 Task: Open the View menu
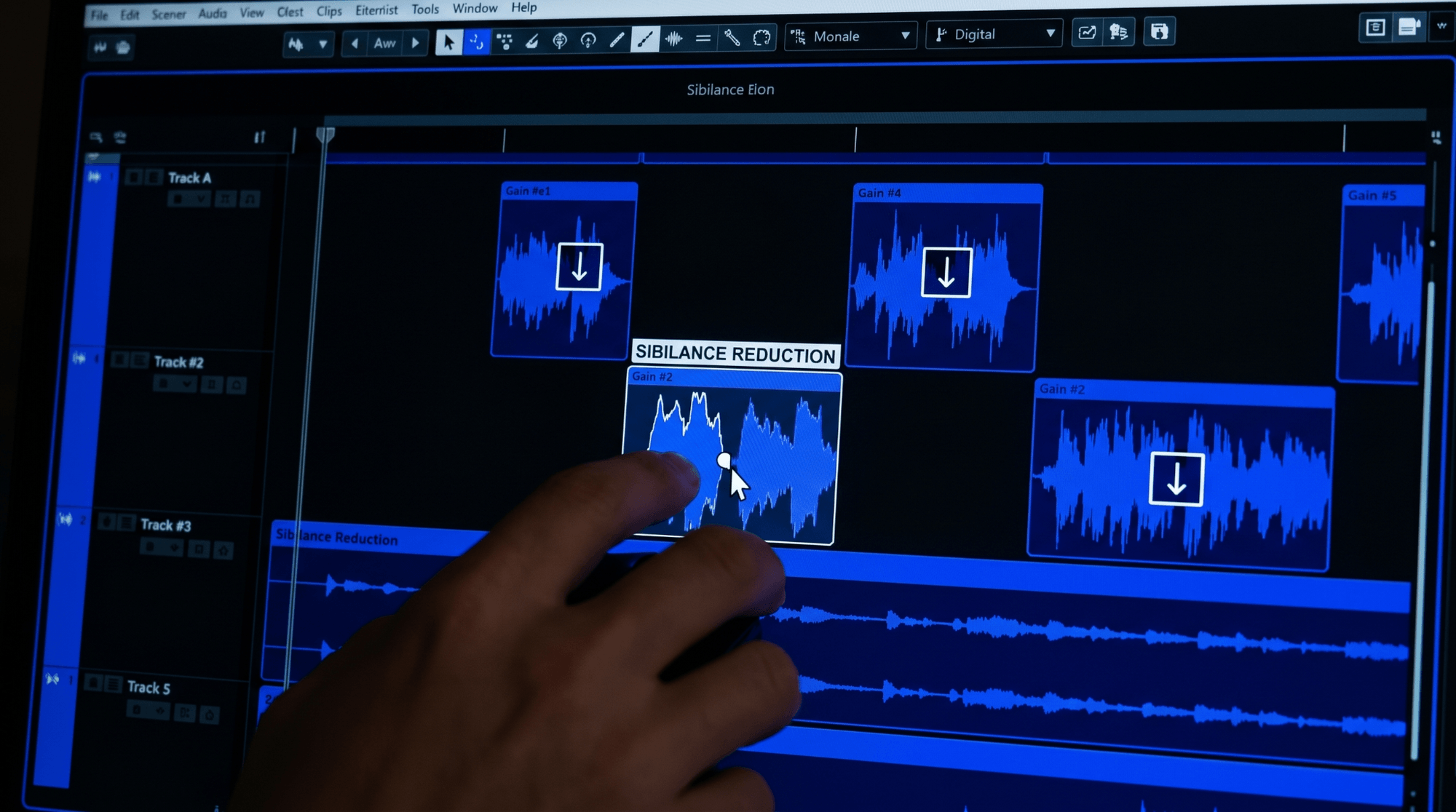click(x=252, y=13)
